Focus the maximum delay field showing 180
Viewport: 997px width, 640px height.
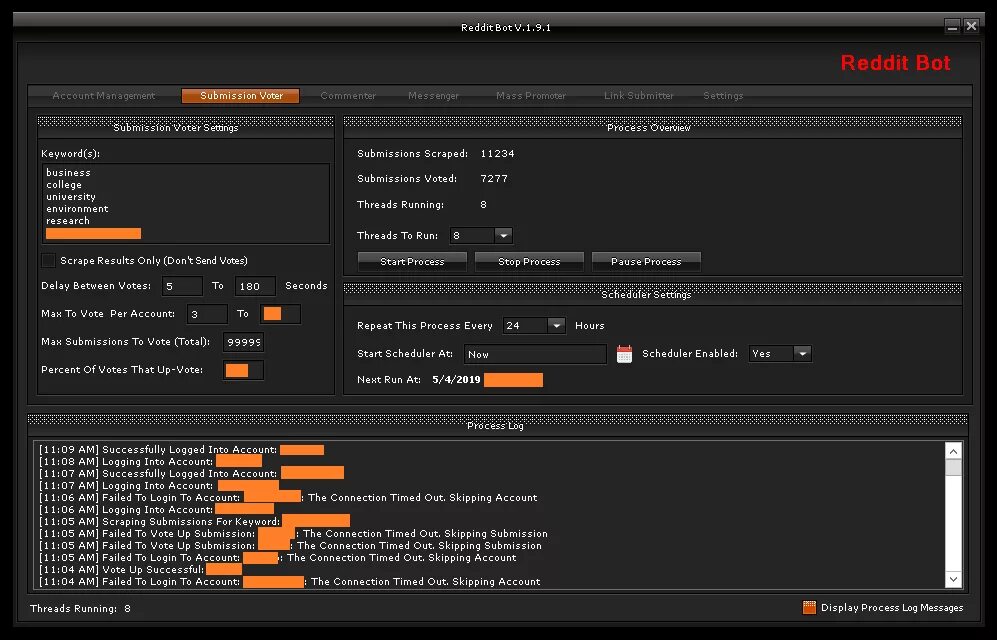click(255, 286)
